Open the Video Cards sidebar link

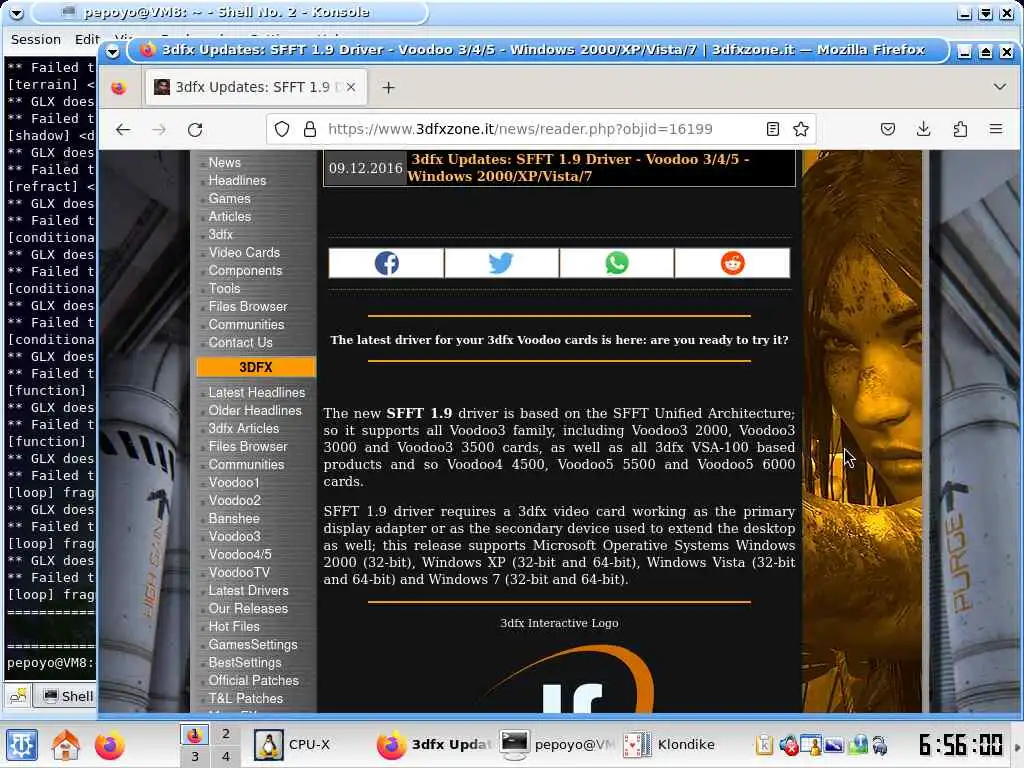244,253
